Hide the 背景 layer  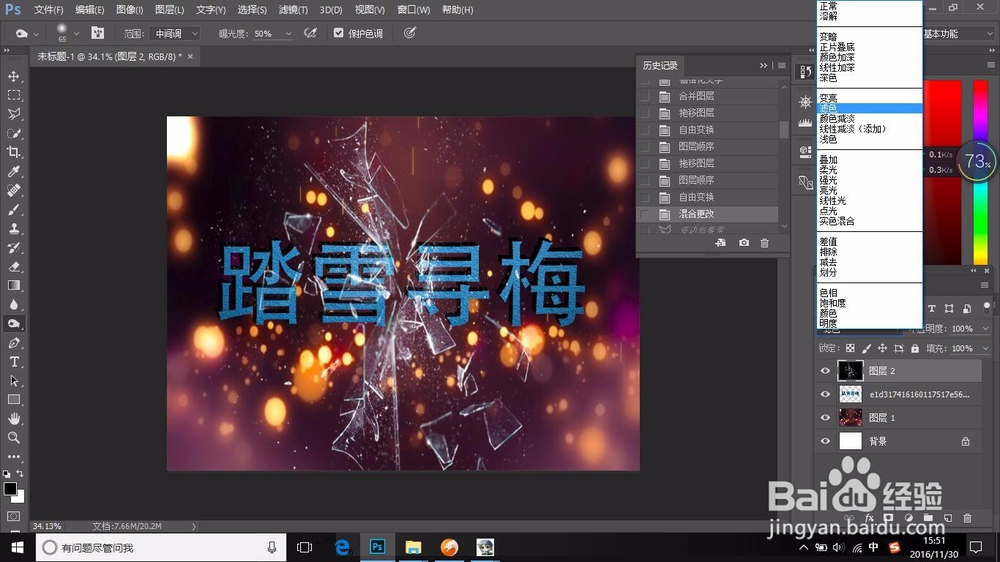click(825, 441)
